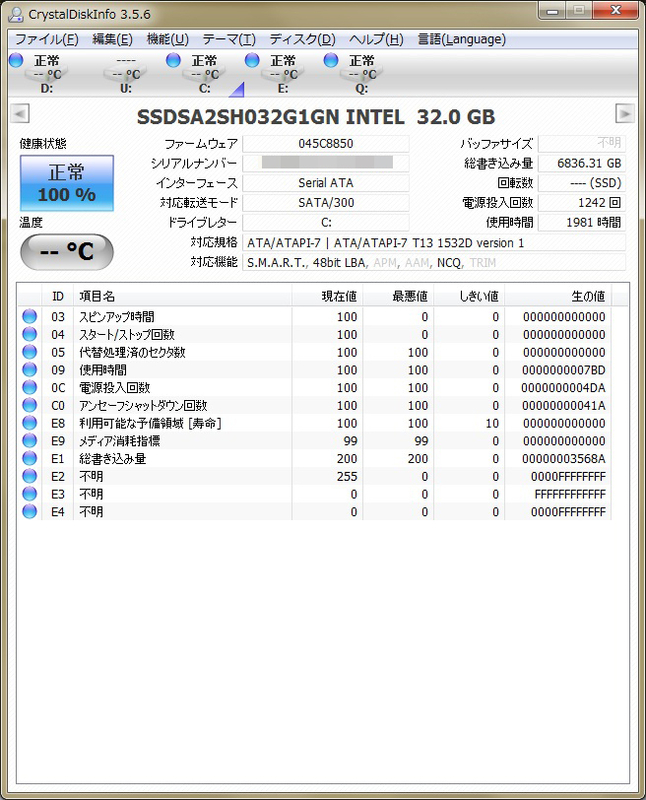Click the 項目名 column header
646x800 pixels.
point(183,296)
